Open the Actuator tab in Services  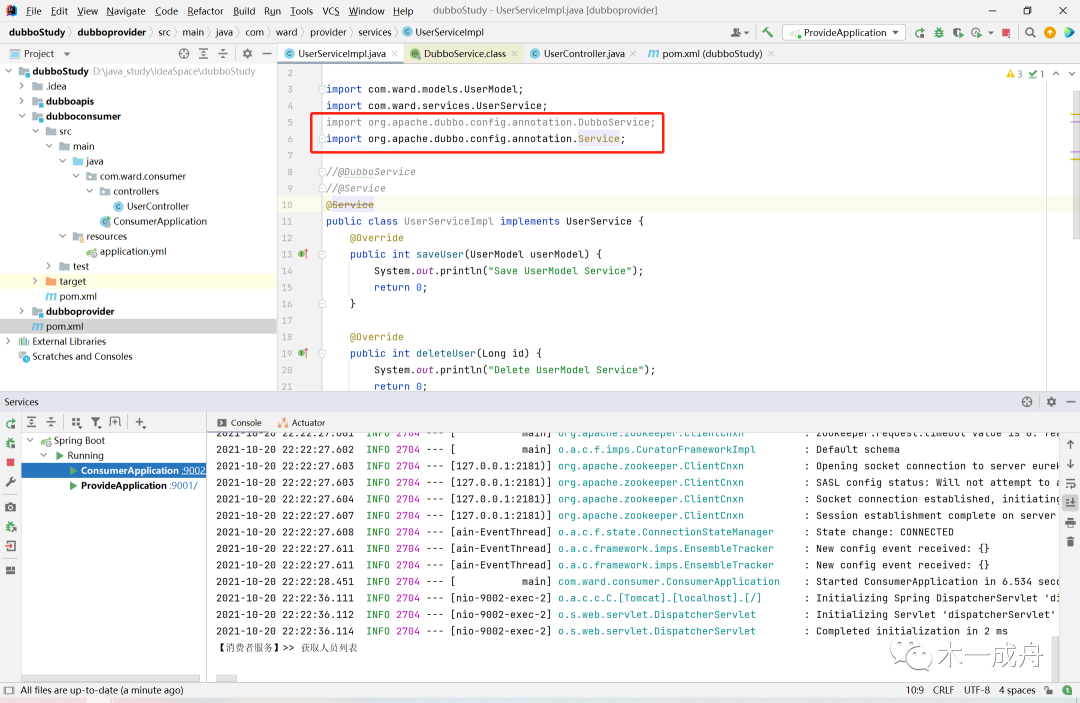308,423
